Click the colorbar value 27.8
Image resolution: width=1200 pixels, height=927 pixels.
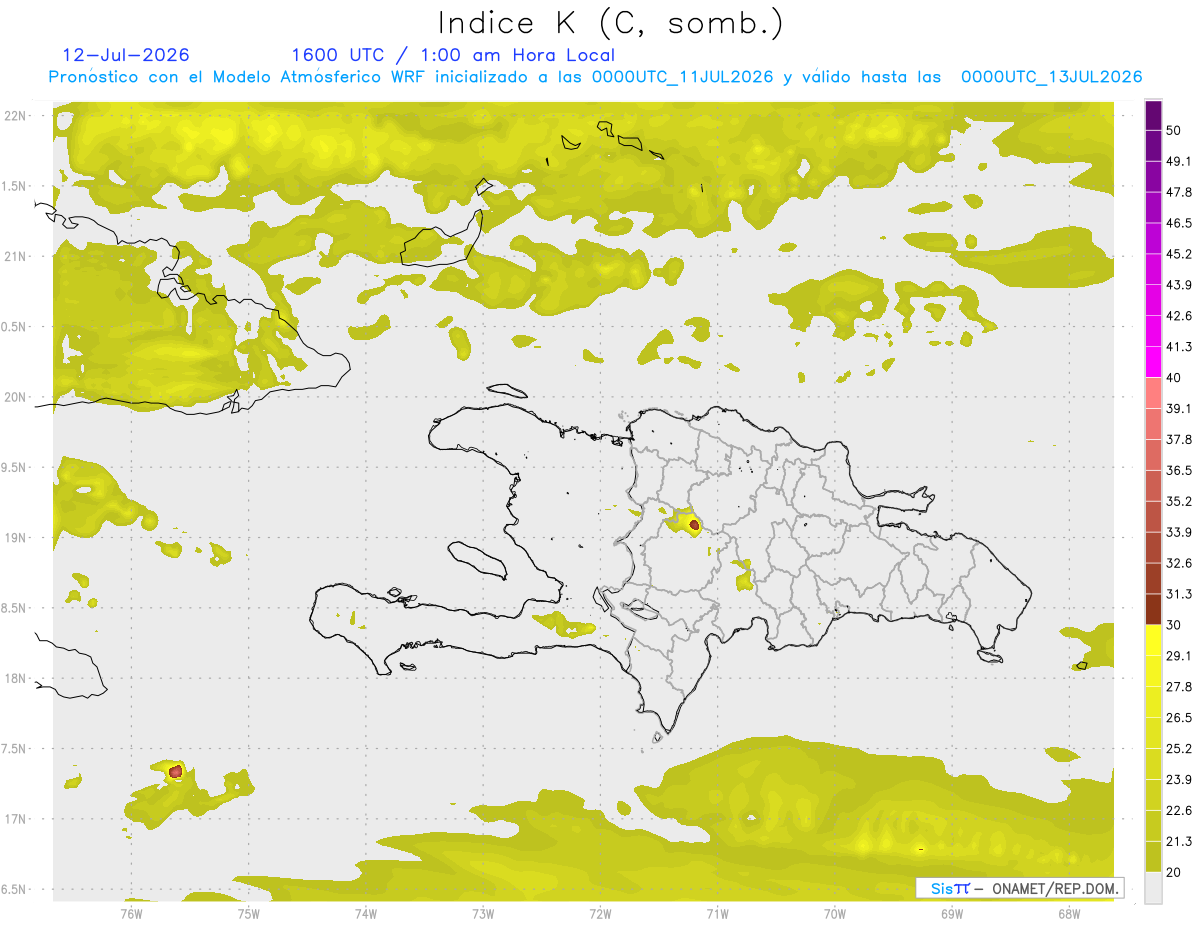pyautogui.click(x=1179, y=687)
